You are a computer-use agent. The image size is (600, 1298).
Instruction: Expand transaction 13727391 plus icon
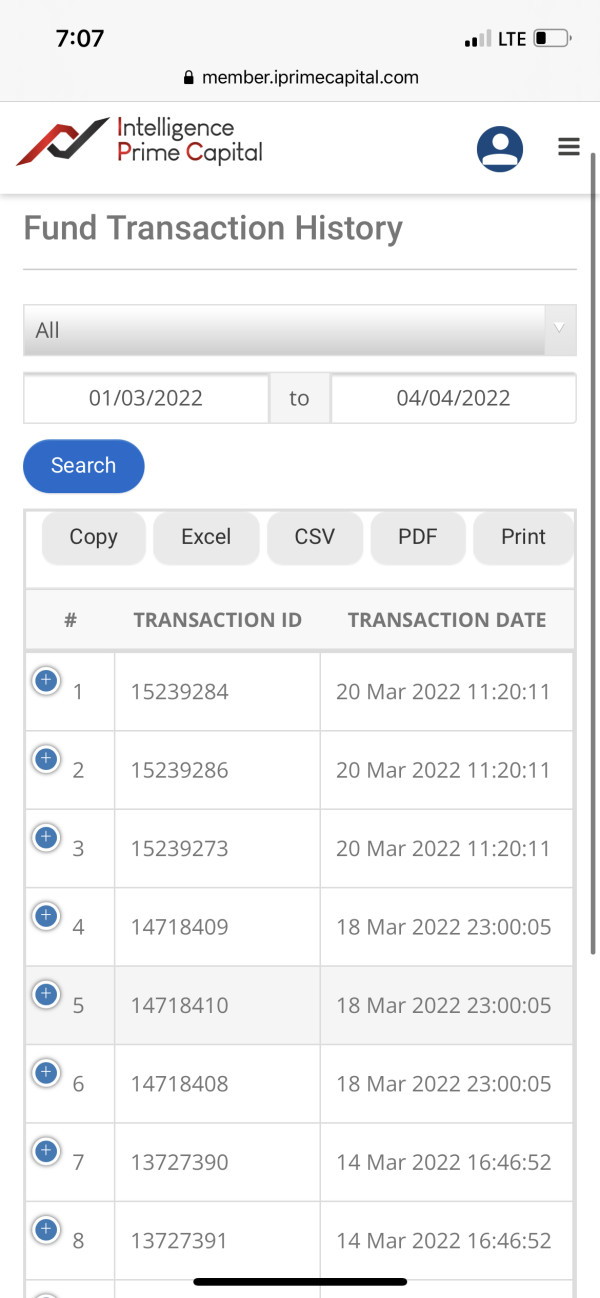(x=45, y=1229)
